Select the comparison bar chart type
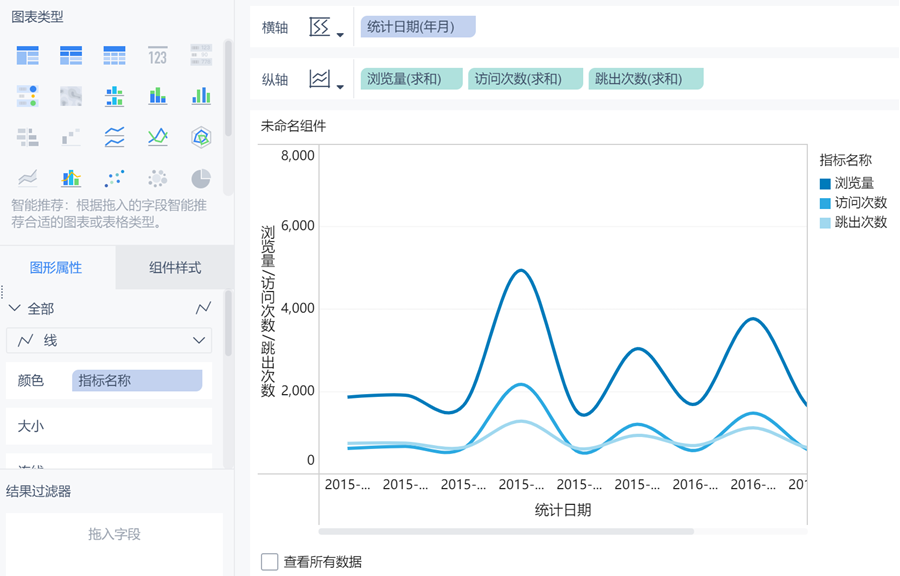The image size is (900, 576). [x=28, y=137]
